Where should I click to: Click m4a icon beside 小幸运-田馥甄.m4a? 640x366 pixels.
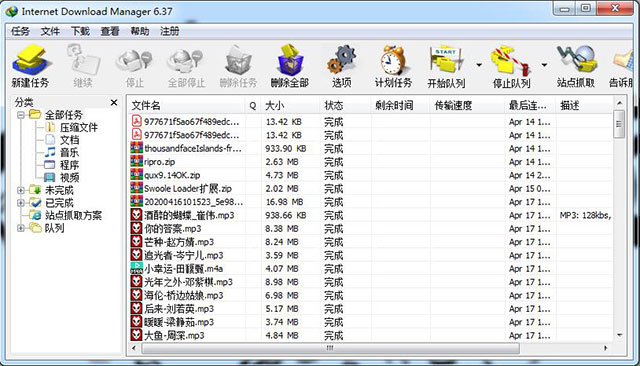point(136,268)
